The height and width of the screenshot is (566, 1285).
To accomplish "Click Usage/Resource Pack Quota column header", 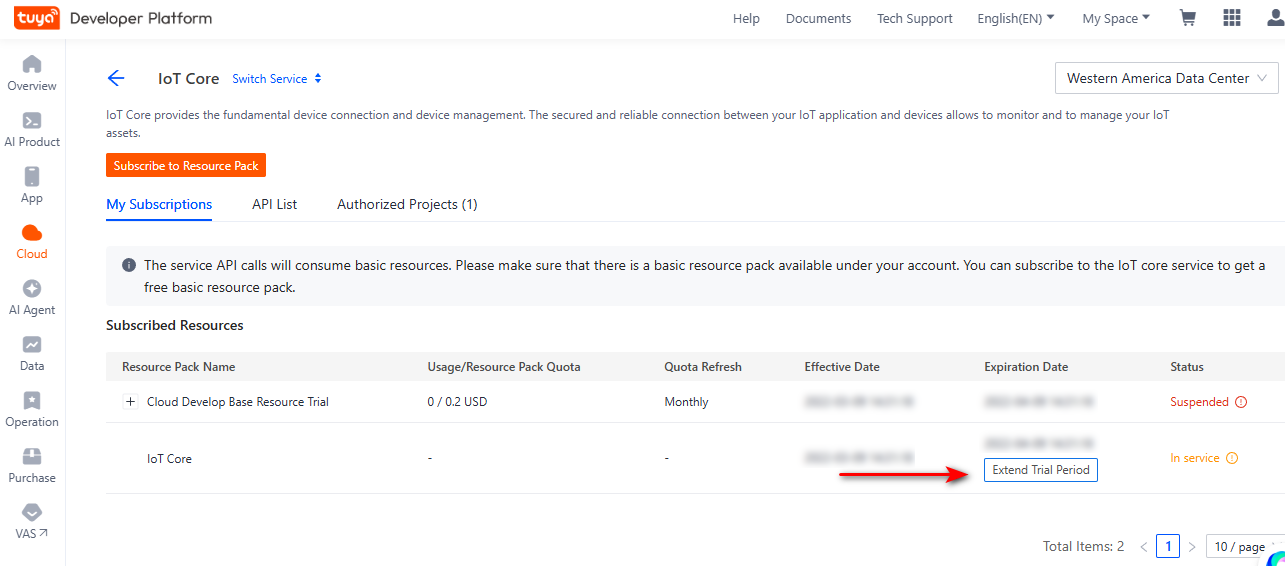I will point(503,367).
